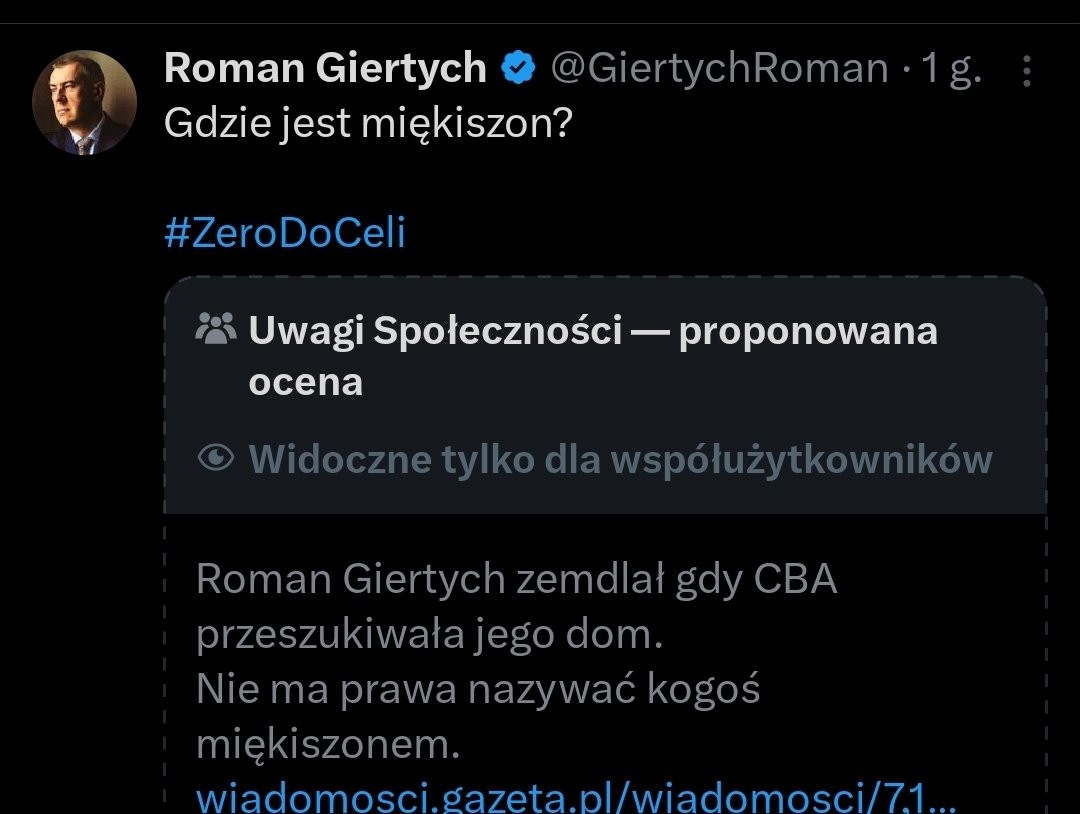Click the word miękiszonem in the note

tap(328, 744)
